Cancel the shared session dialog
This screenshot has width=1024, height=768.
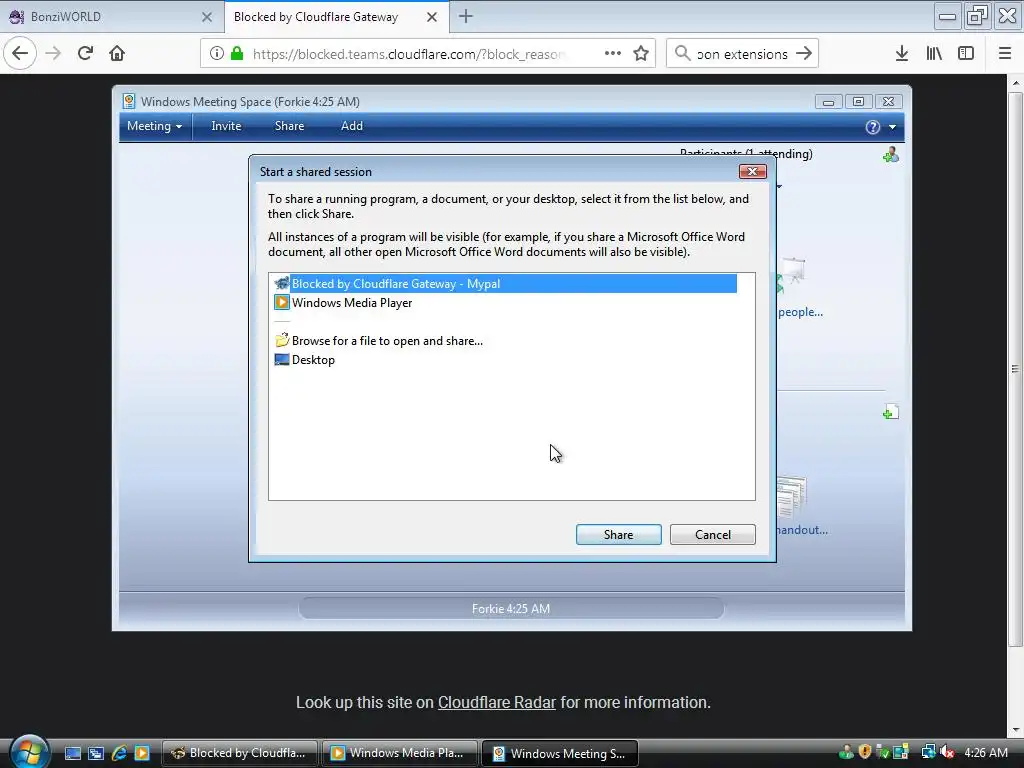point(712,534)
